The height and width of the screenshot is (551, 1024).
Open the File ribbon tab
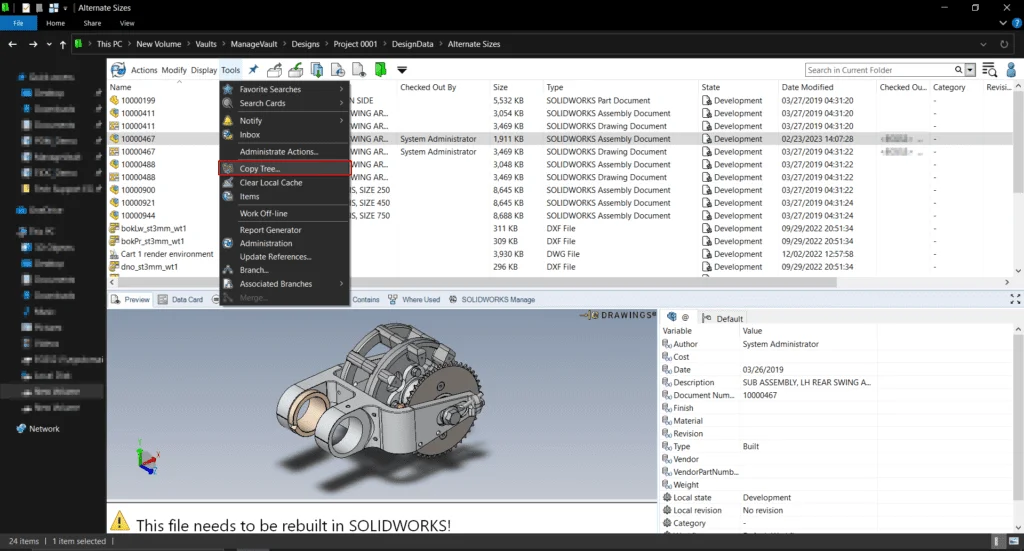coord(18,23)
